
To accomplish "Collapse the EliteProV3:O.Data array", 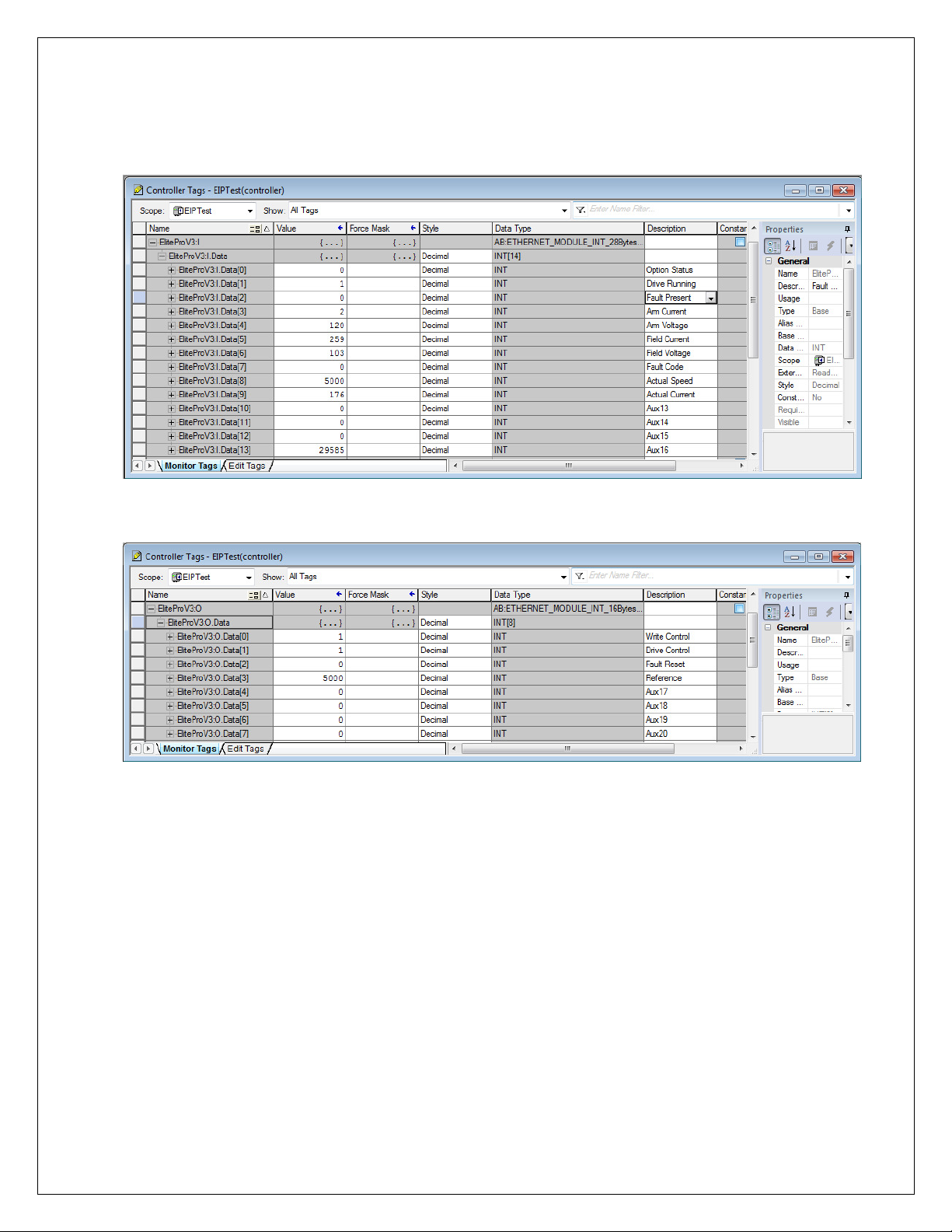I will coord(160,623).
